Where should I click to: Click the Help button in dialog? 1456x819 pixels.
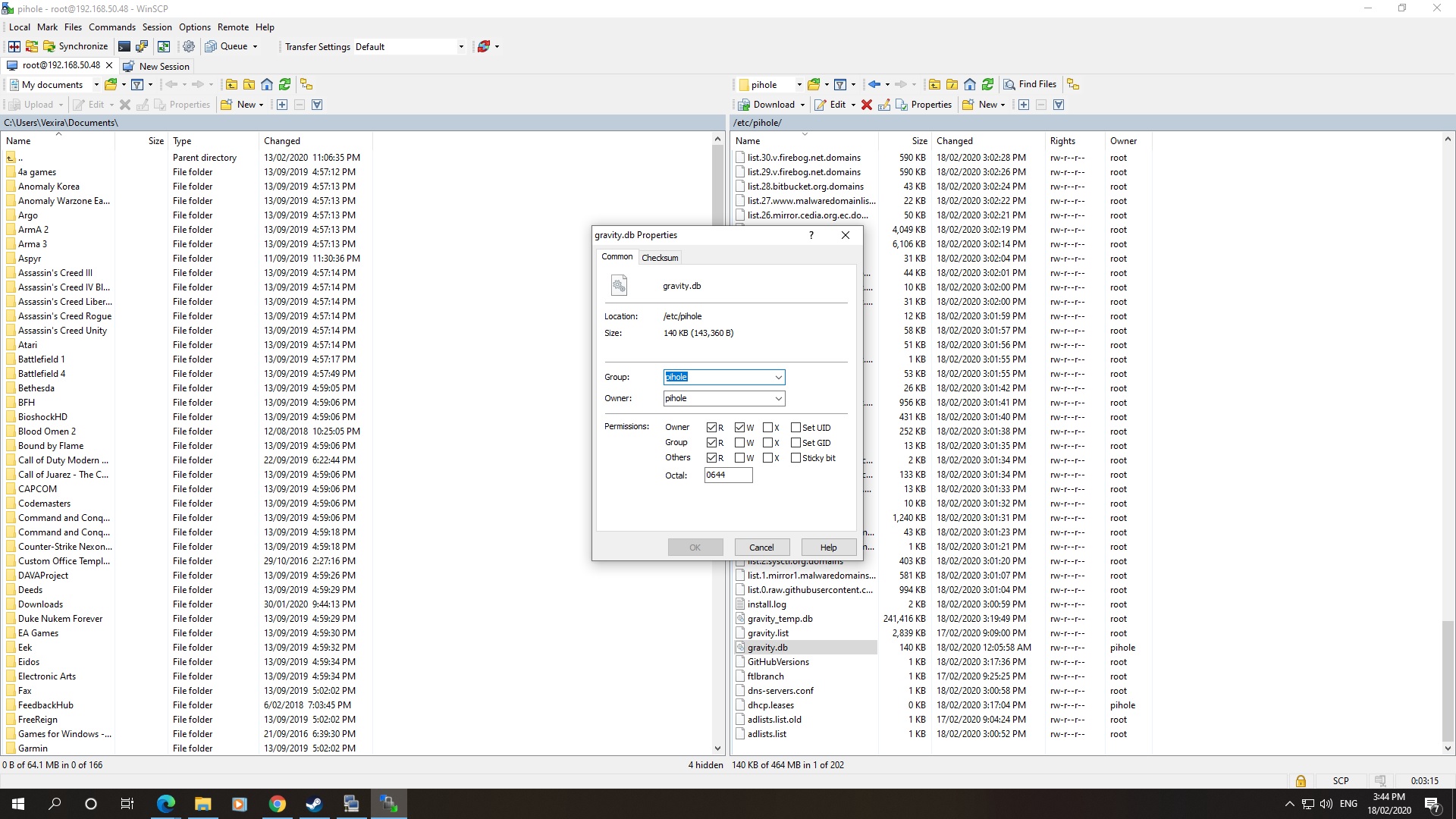tap(828, 547)
